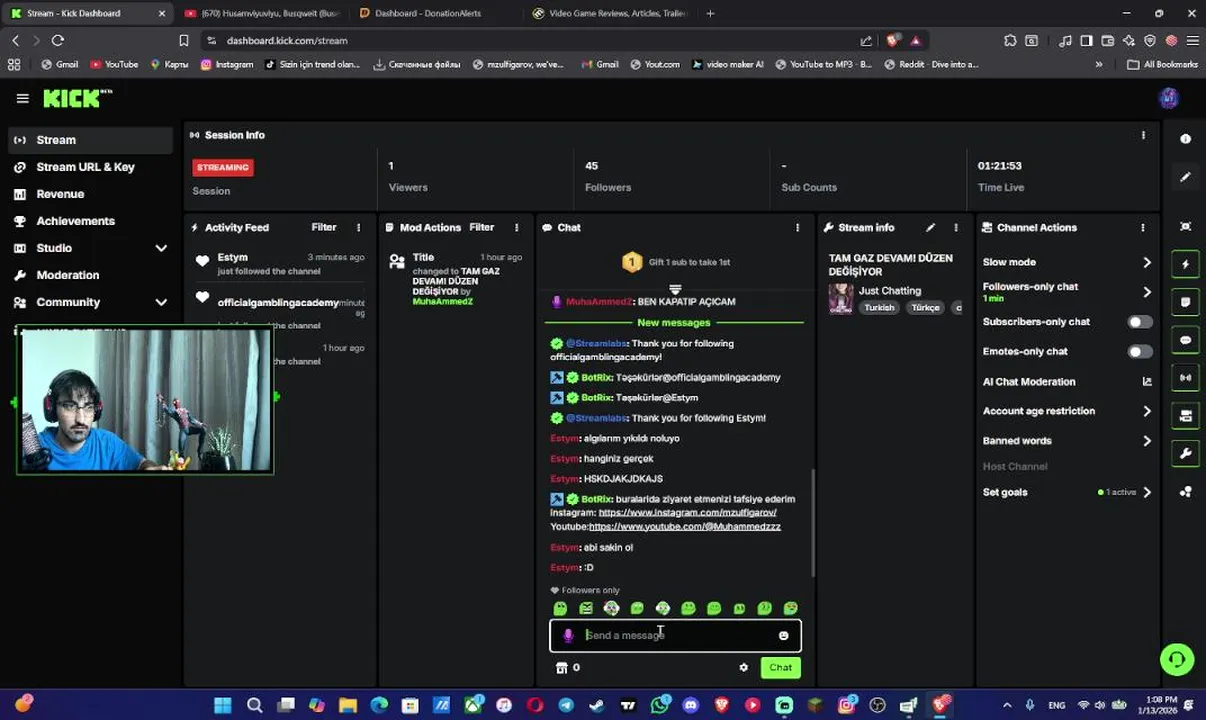Open Activity Feed Filter dropdown

(x=324, y=228)
